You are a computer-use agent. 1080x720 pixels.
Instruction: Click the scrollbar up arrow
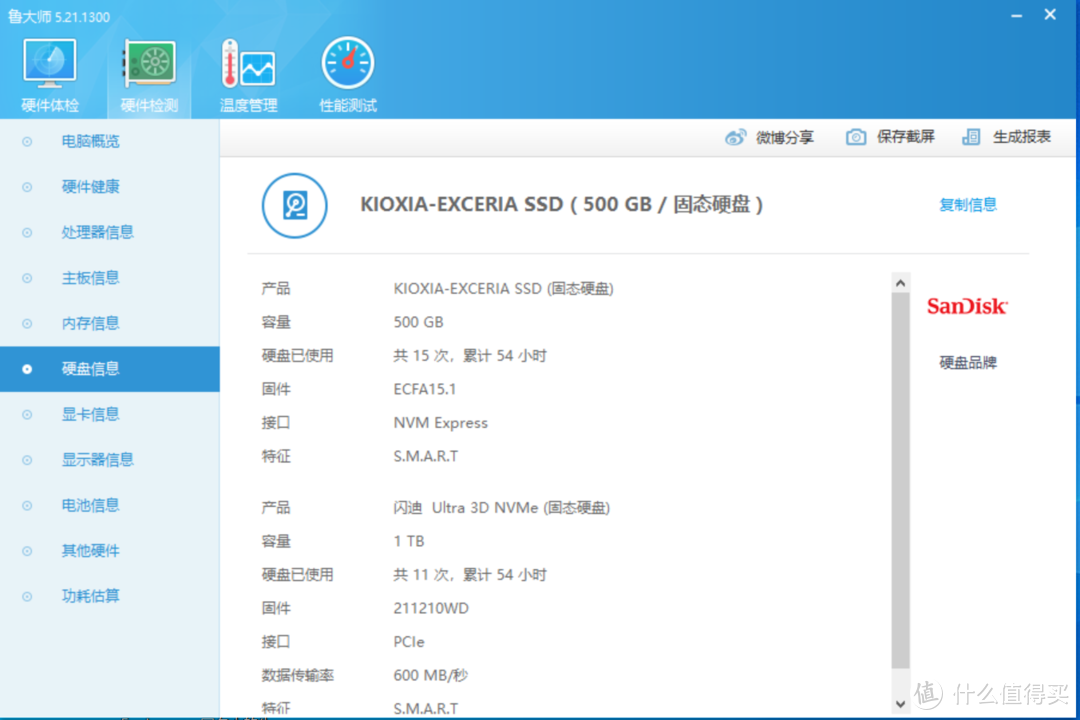pos(900,281)
